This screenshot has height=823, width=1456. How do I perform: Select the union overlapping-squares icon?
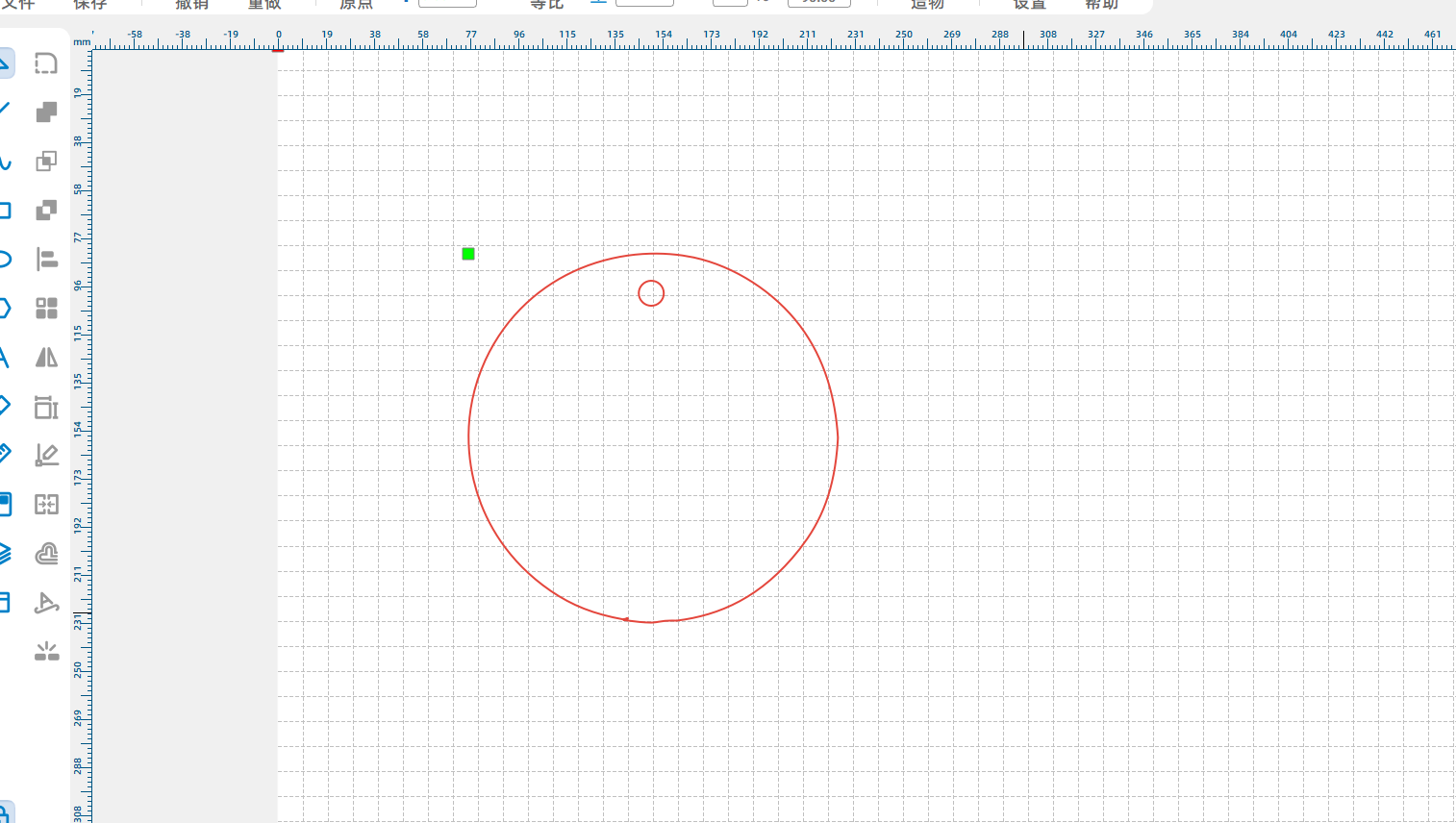coord(46,112)
